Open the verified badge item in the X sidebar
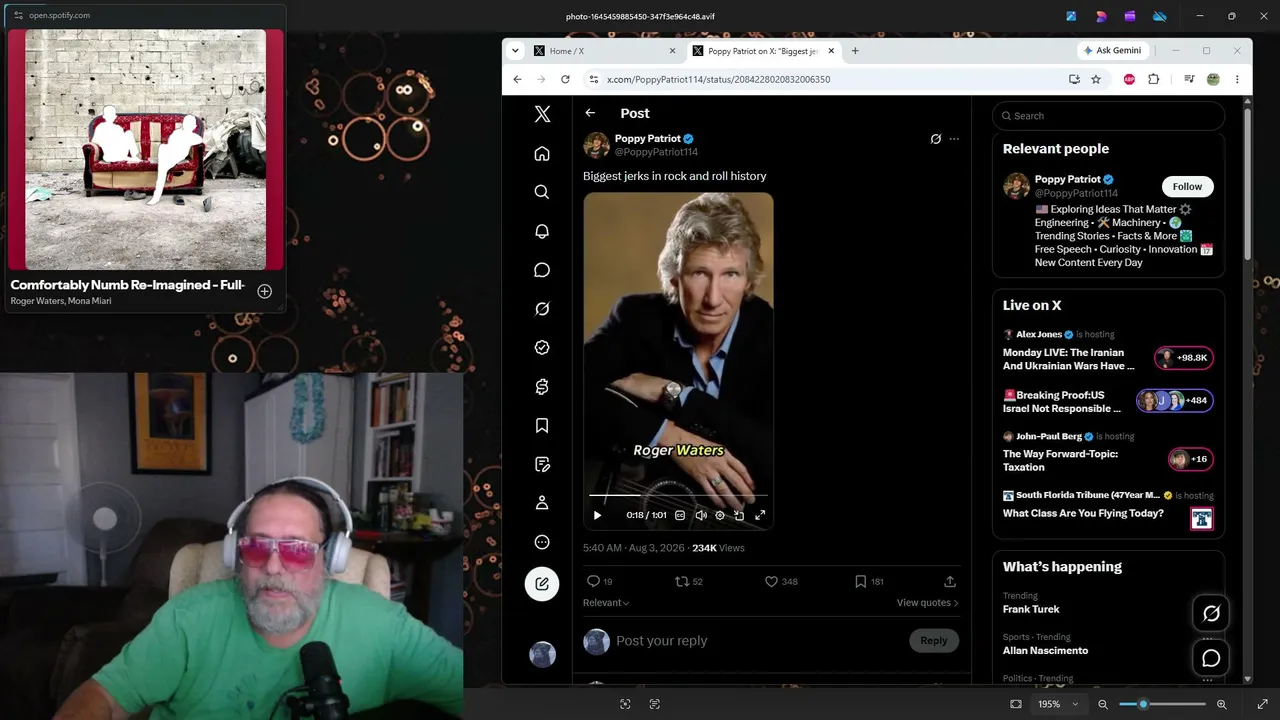This screenshot has width=1280, height=720. [542, 348]
